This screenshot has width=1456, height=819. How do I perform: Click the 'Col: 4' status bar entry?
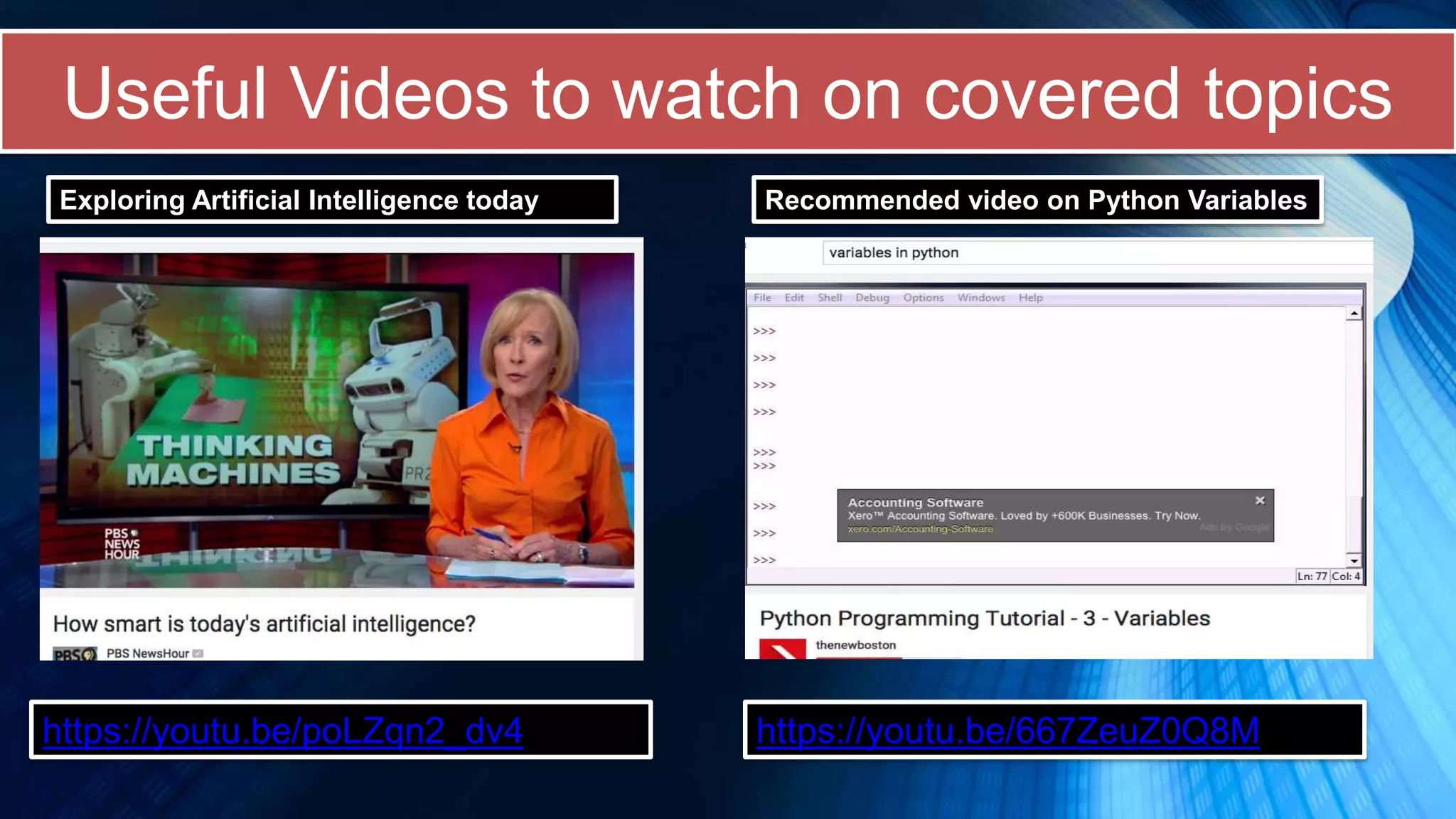[x=1346, y=576]
